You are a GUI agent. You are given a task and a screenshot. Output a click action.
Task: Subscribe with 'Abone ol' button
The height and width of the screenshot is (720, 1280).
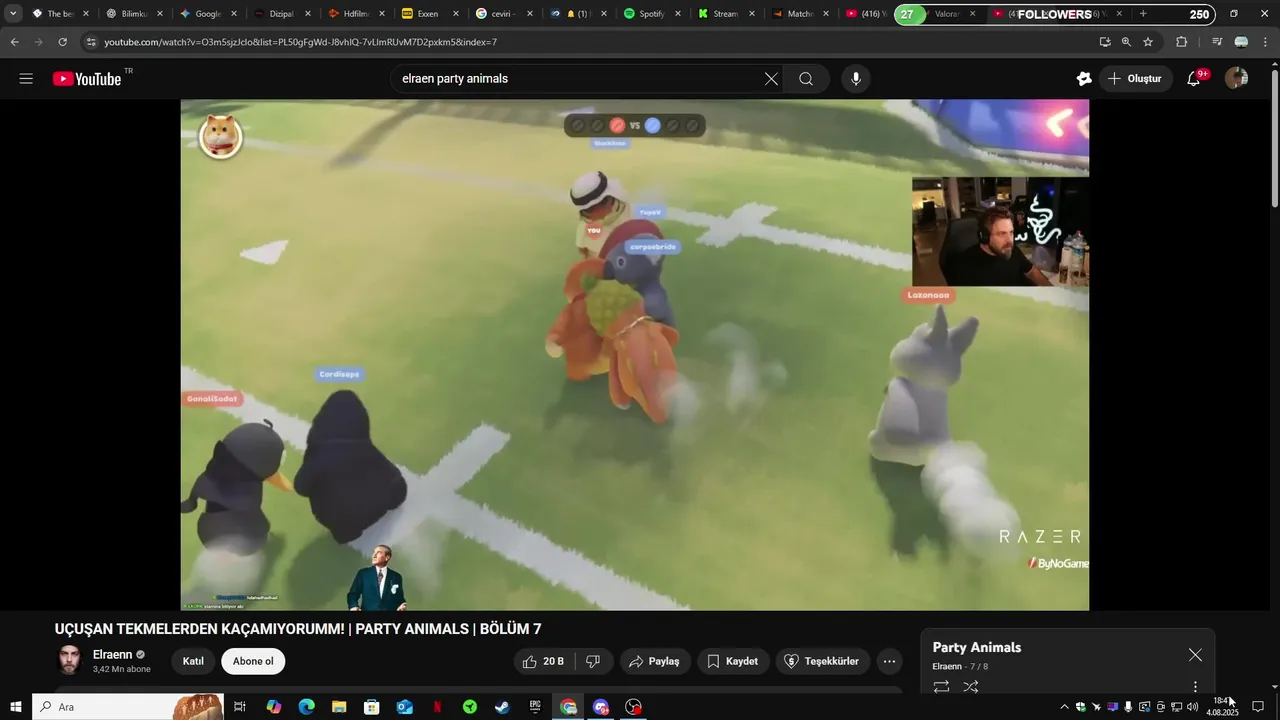coord(253,661)
